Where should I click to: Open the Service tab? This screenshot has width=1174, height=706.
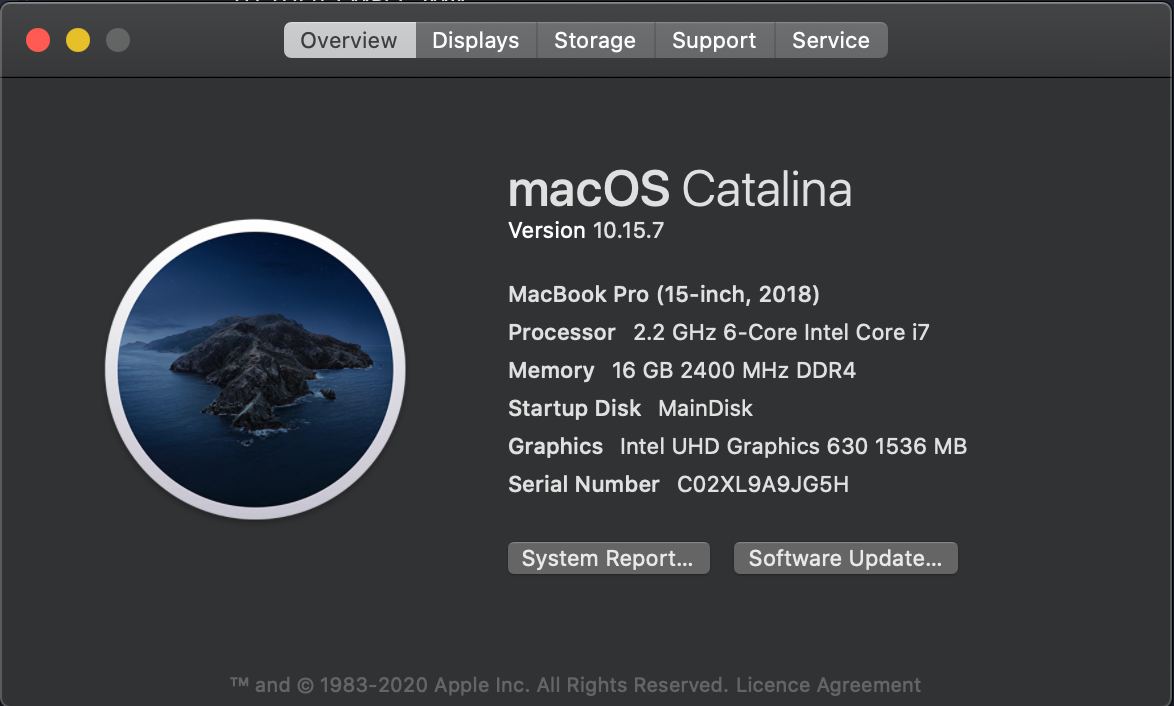831,40
